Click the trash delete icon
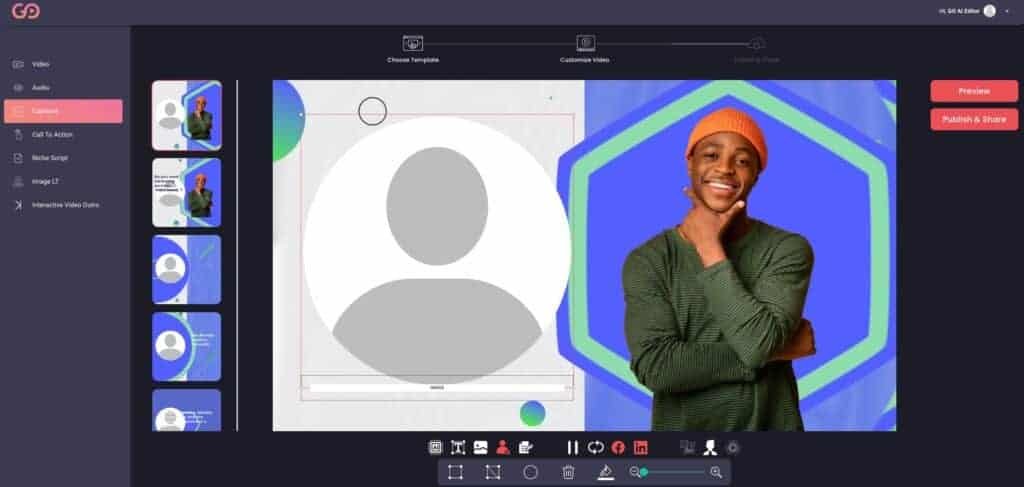The height and width of the screenshot is (487, 1024). click(568, 472)
